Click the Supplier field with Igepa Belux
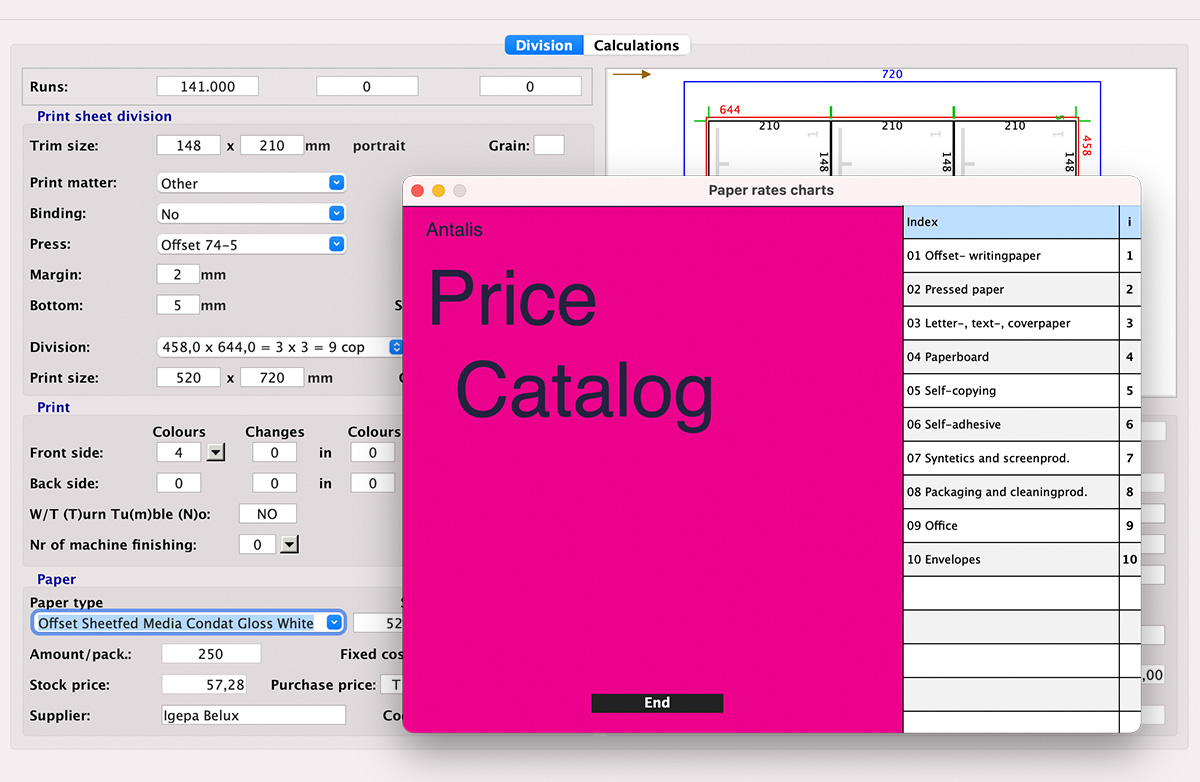The height and width of the screenshot is (782, 1200). pos(253,715)
